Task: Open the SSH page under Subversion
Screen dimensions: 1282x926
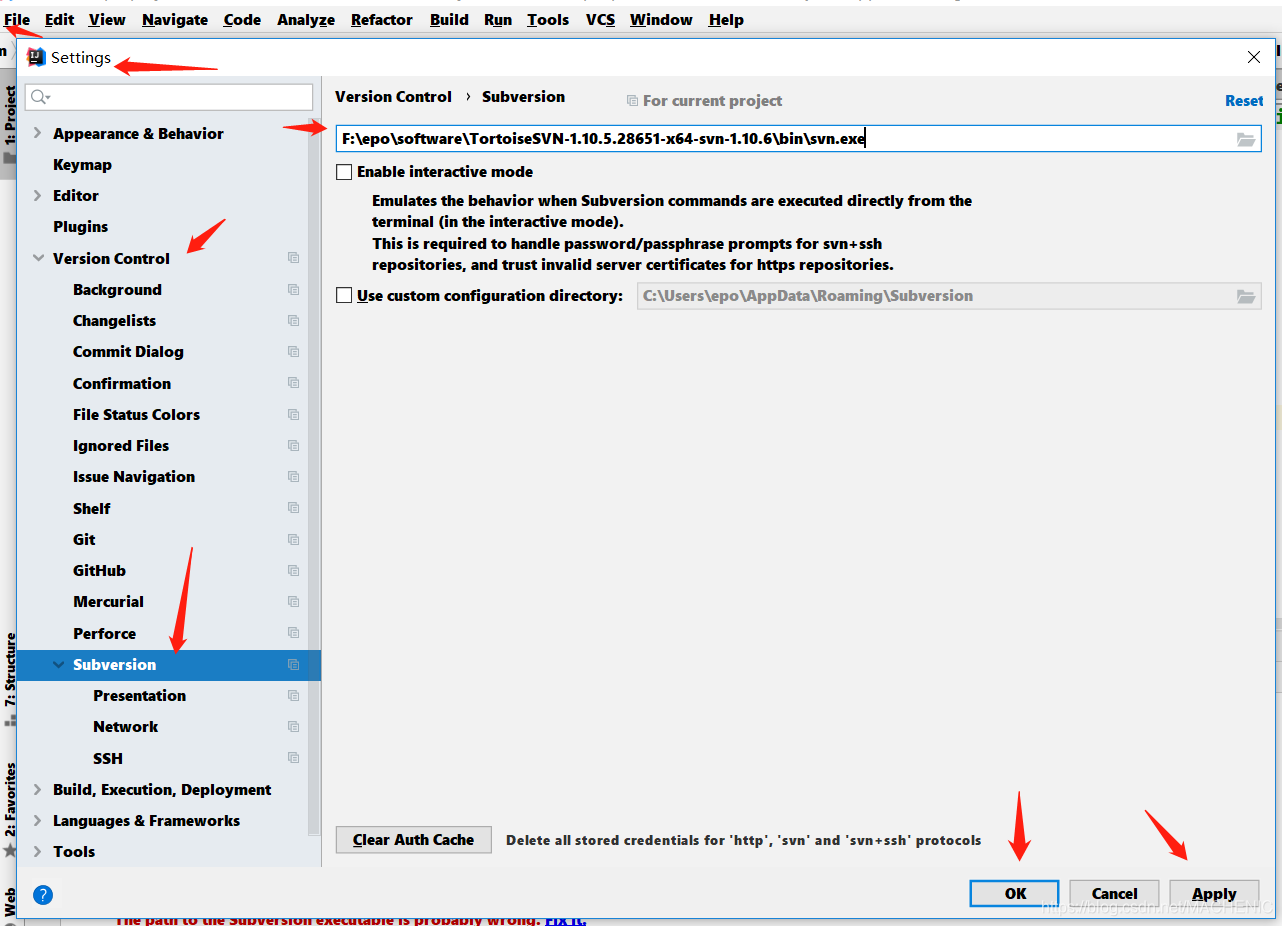Action: [108, 759]
